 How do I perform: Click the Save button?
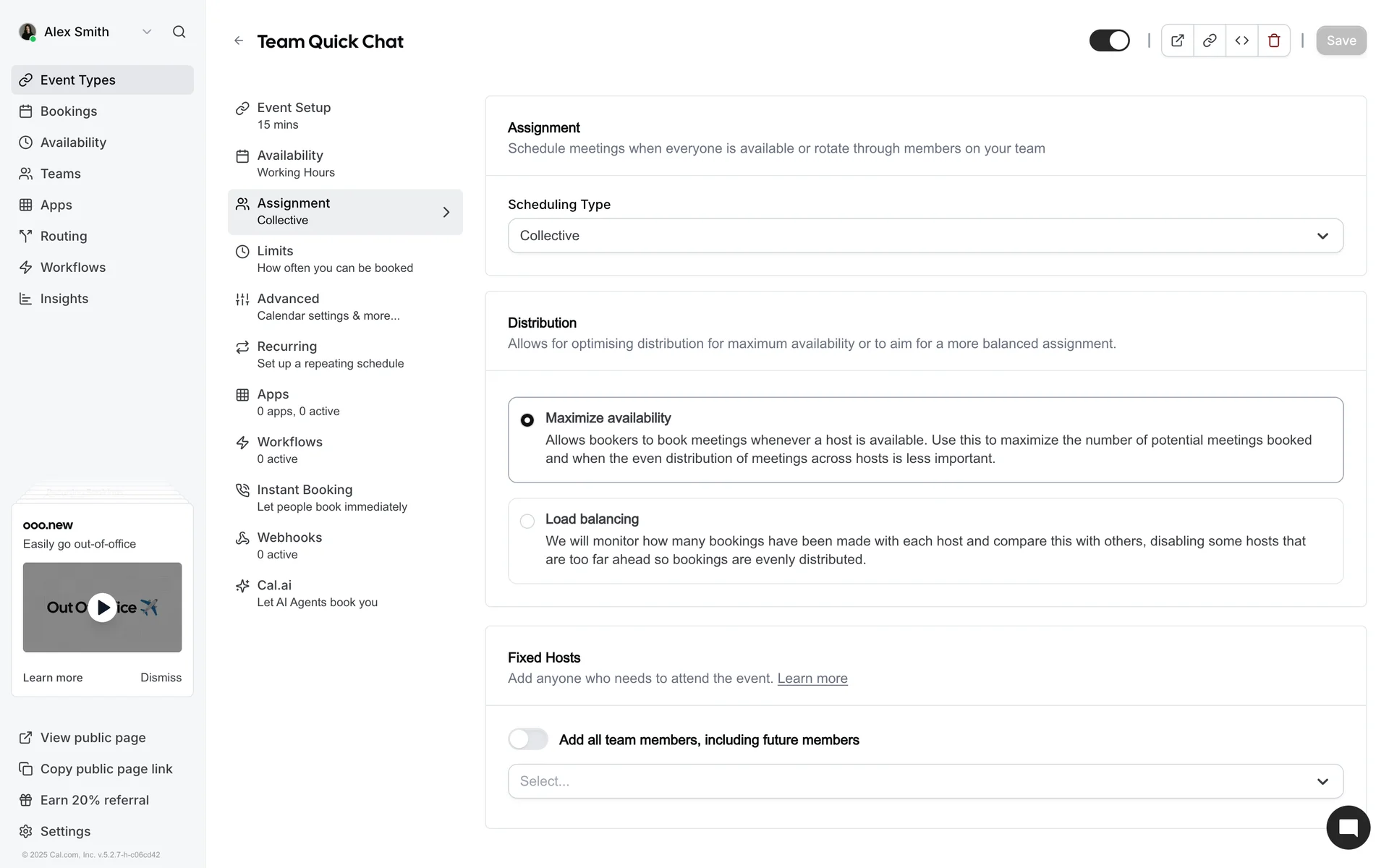point(1341,41)
